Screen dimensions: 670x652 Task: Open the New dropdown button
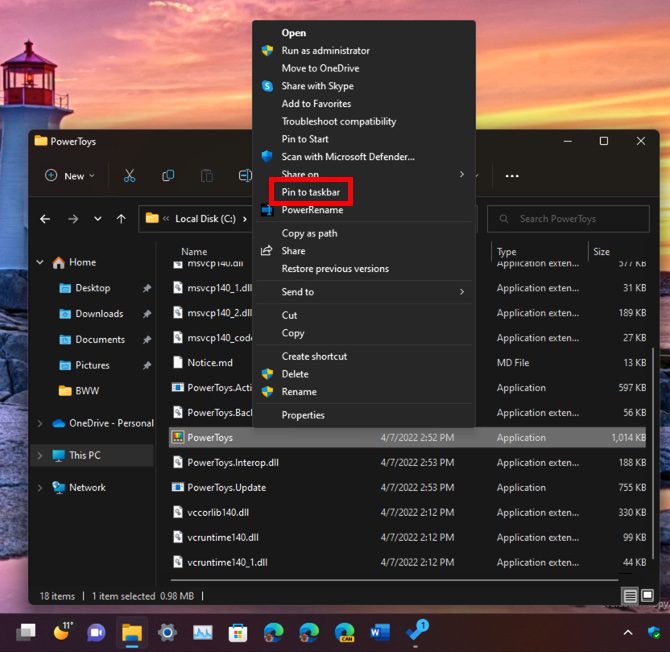coord(70,176)
